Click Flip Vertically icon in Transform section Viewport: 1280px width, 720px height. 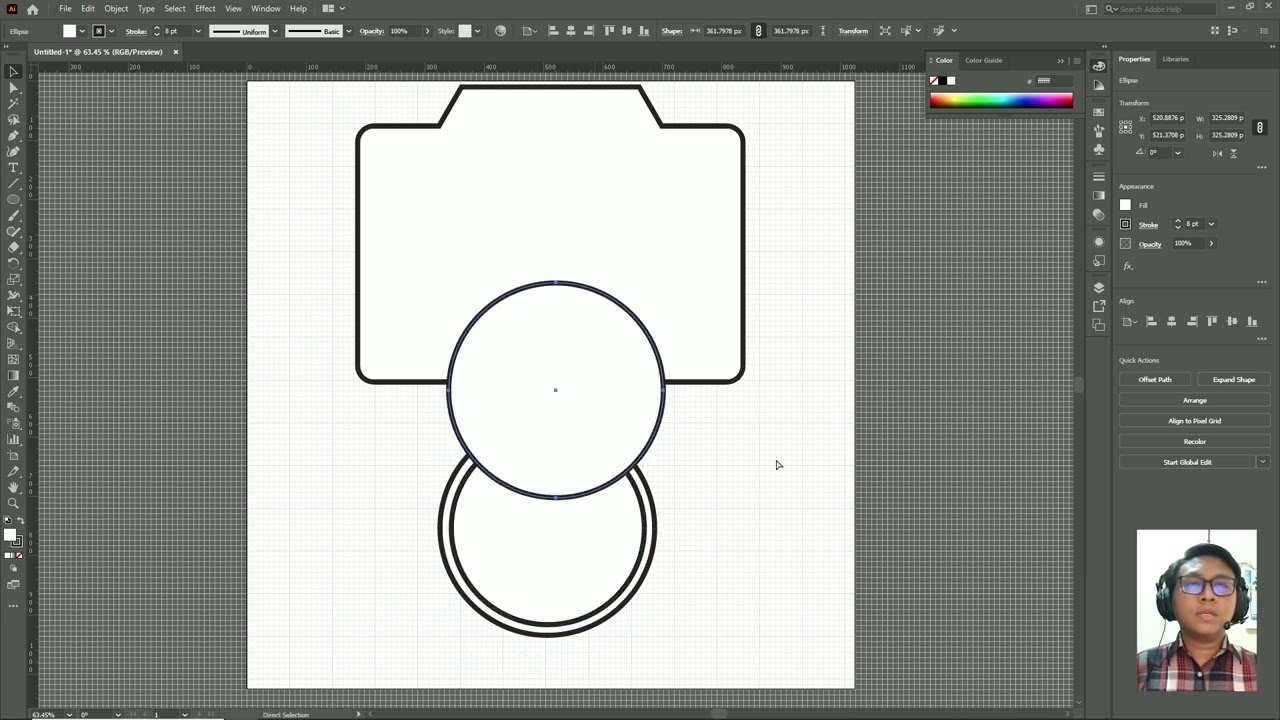pyautogui.click(x=1233, y=153)
